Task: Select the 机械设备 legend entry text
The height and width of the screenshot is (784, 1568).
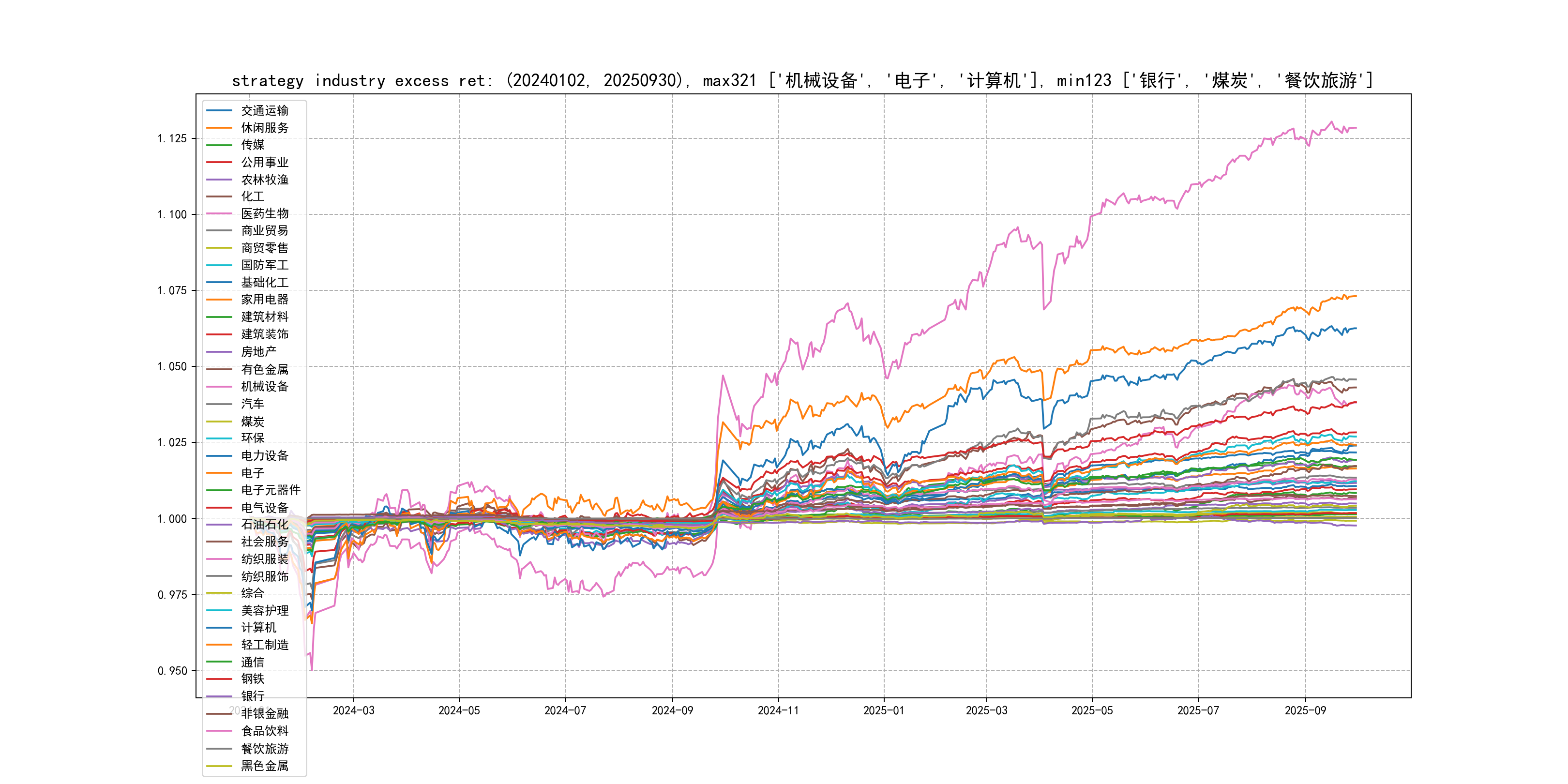Action: [x=264, y=387]
